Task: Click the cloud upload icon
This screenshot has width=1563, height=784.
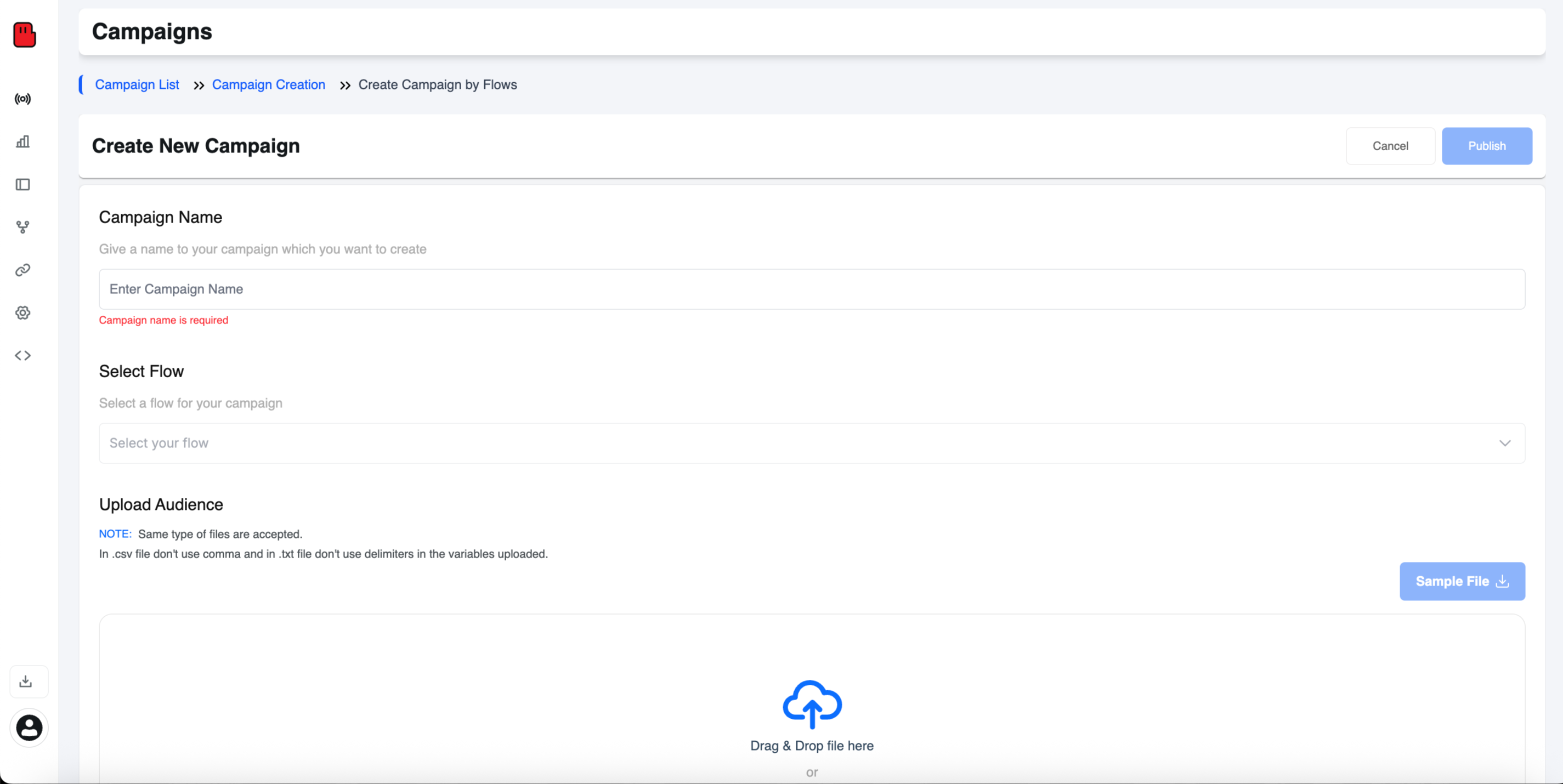Action: (812, 704)
